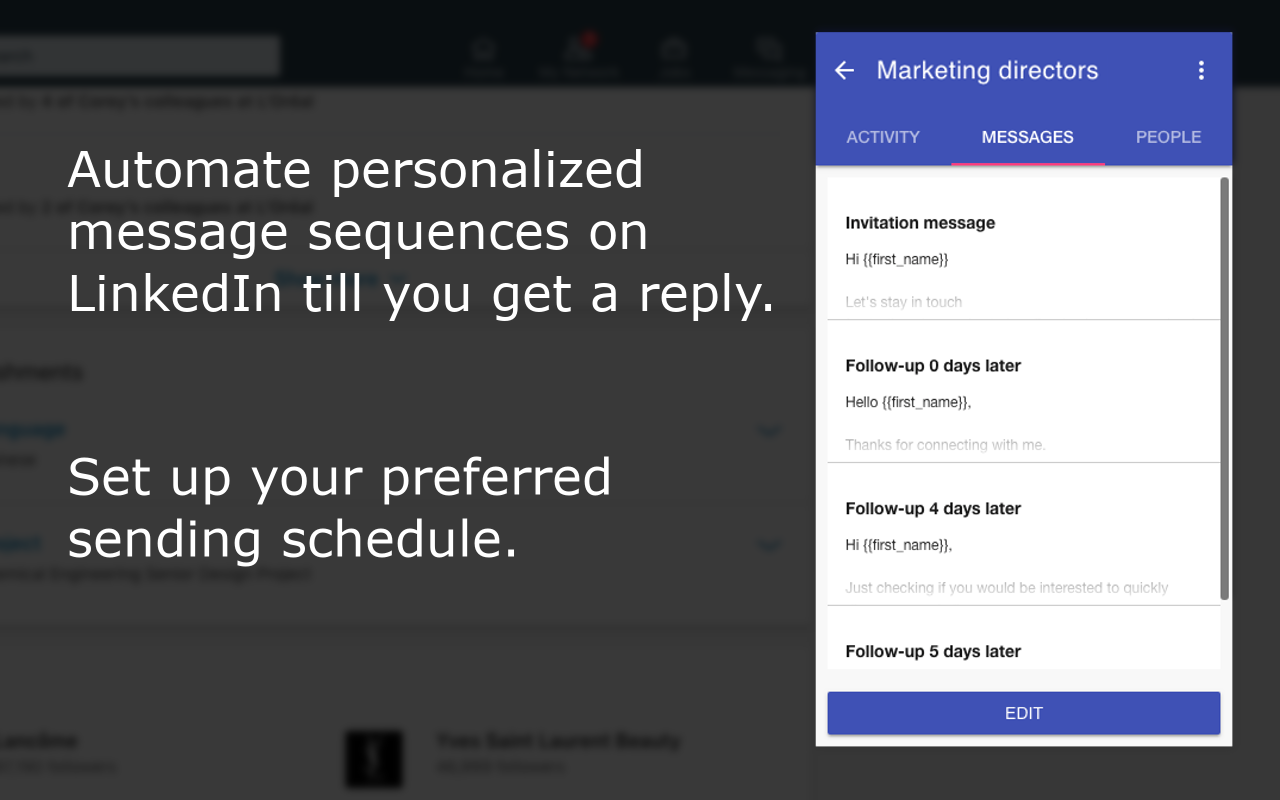Open the People tab

[x=1168, y=137]
